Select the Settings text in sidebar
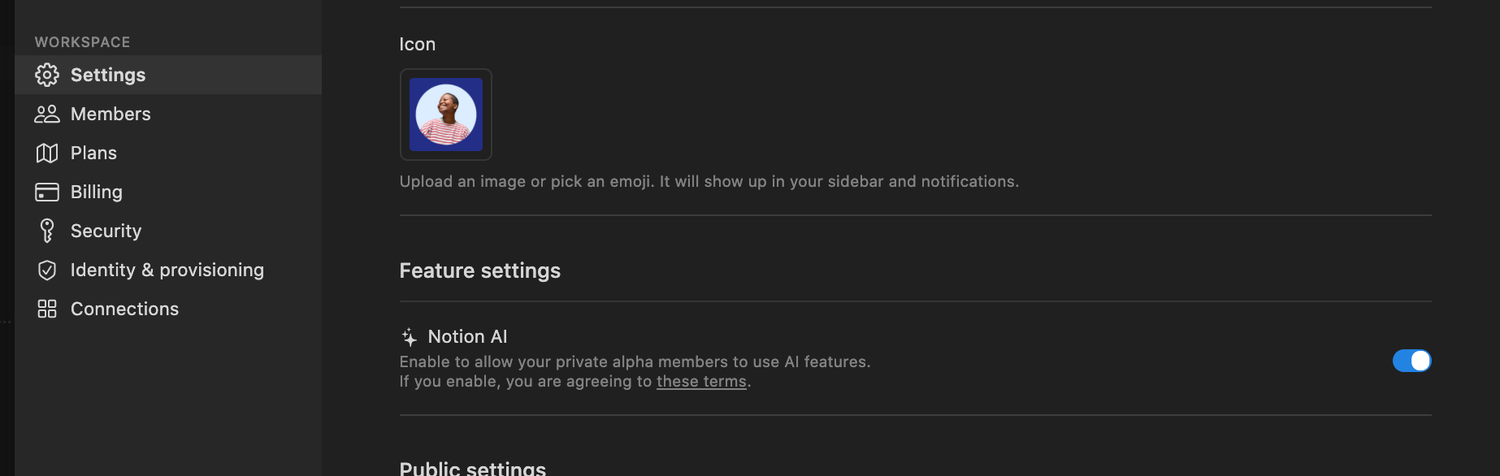This screenshot has width=1500, height=476. point(108,75)
